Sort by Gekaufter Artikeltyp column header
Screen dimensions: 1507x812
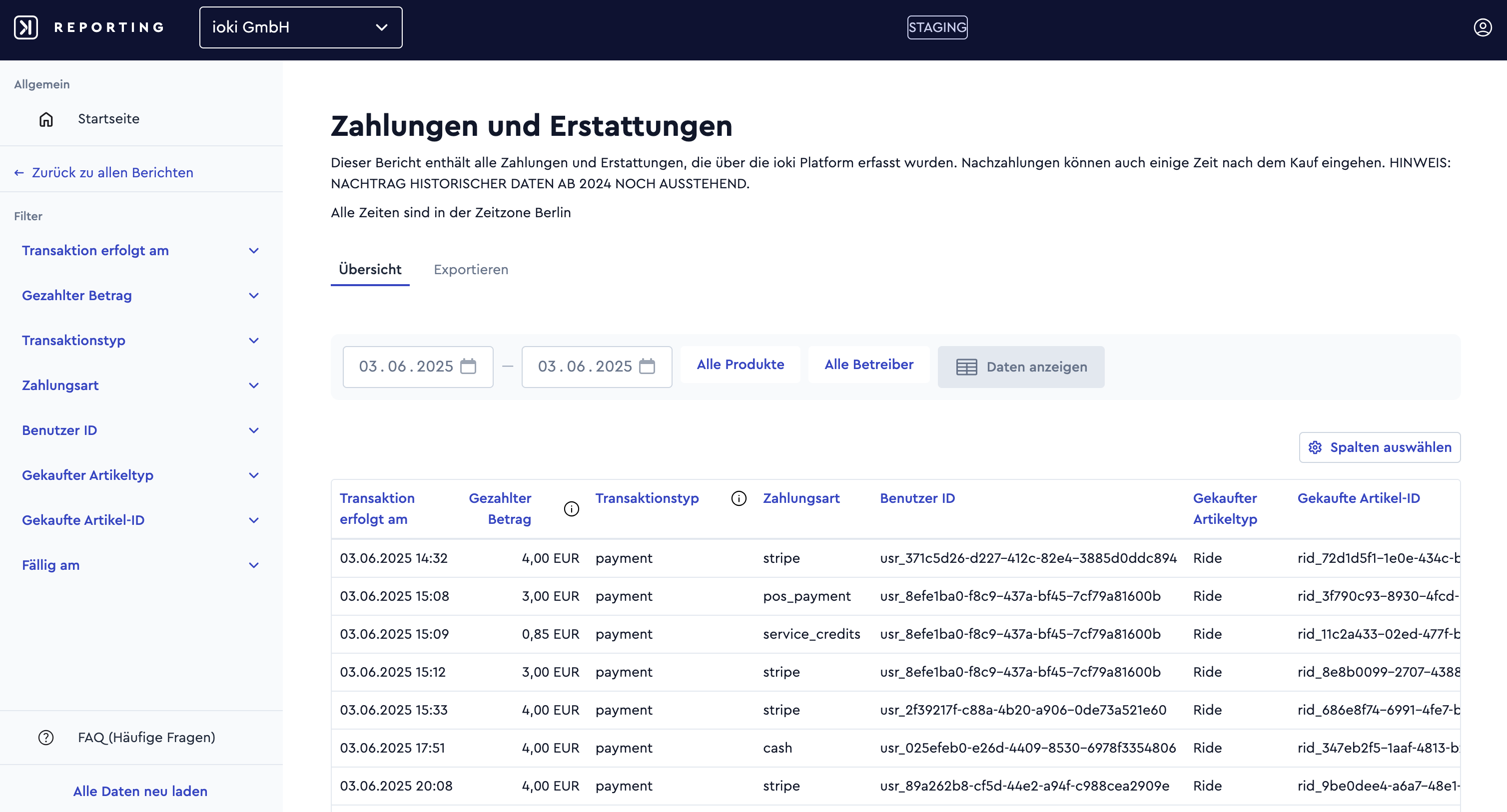pyautogui.click(x=1225, y=509)
